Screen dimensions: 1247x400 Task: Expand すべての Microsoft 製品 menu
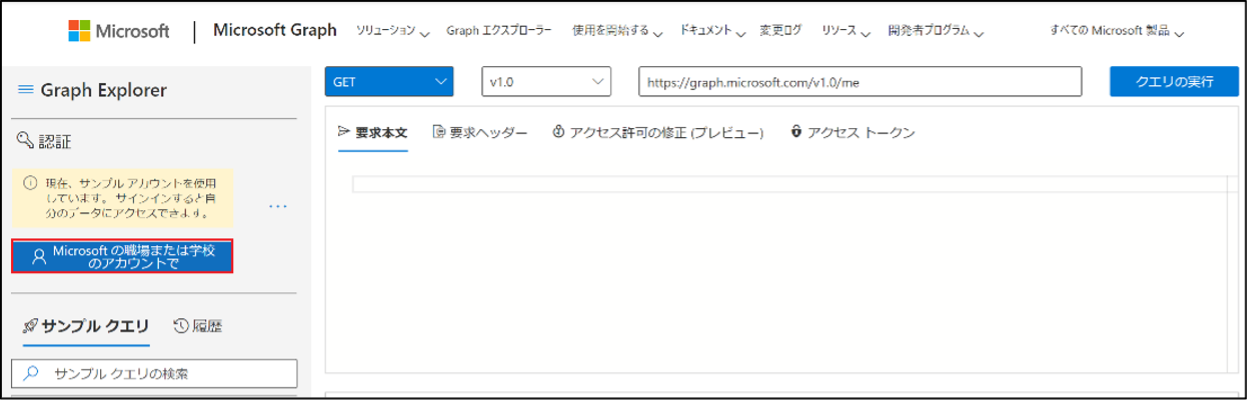pos(1117,31)
